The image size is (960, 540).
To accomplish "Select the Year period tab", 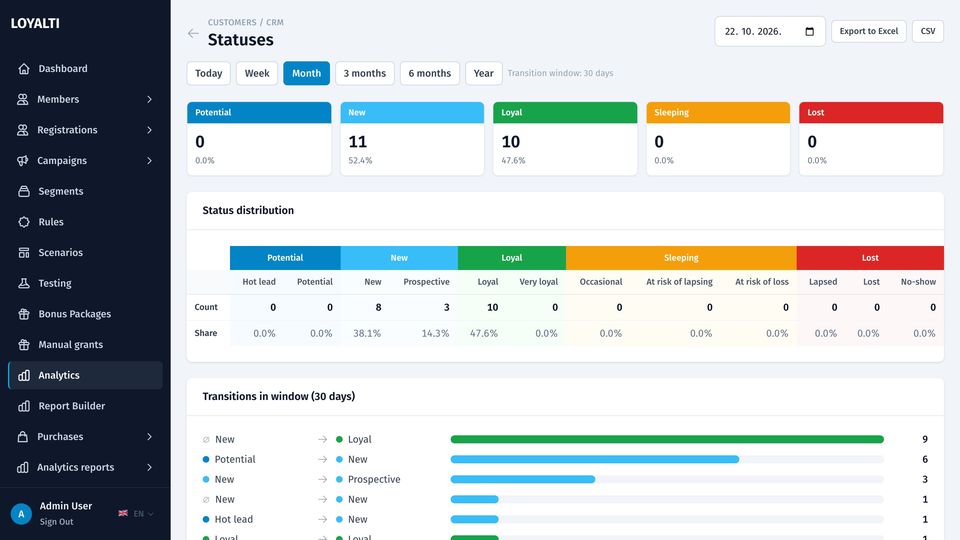I will (484, 73).
